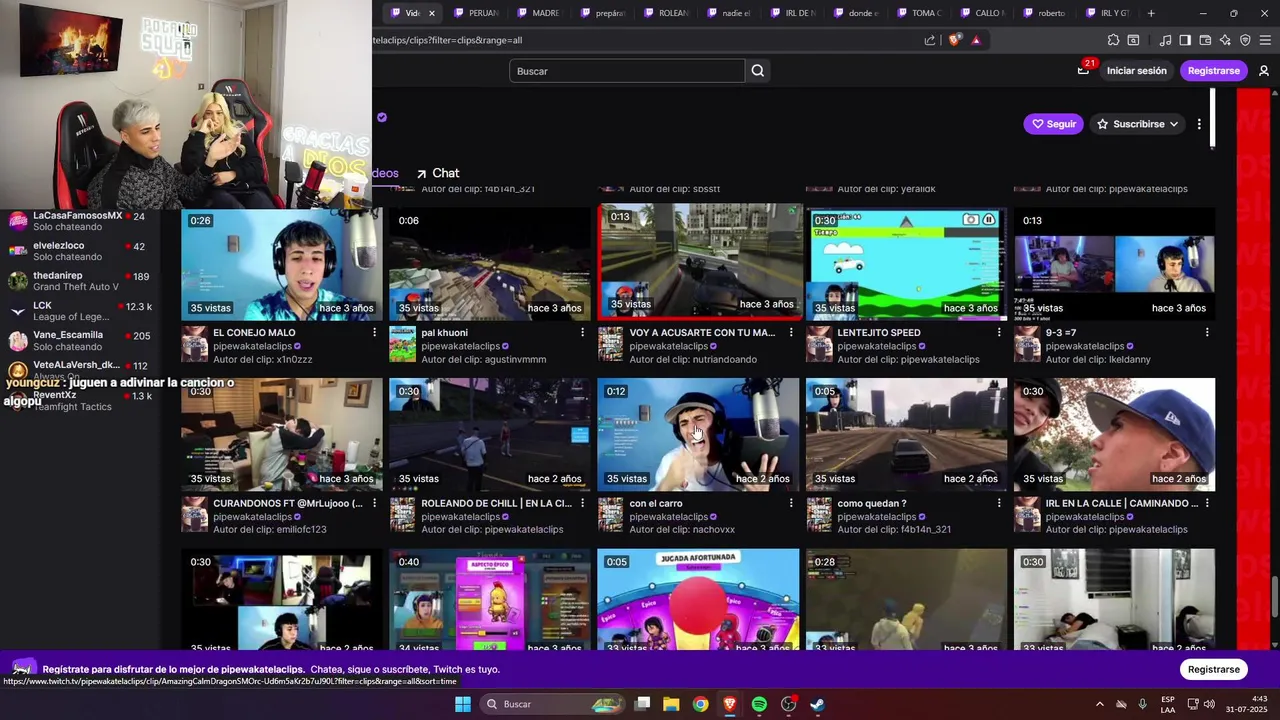This screenshot has width=1280, height=720.
Task: Open the Brave Wallet icon
Action: [1205, 40]
